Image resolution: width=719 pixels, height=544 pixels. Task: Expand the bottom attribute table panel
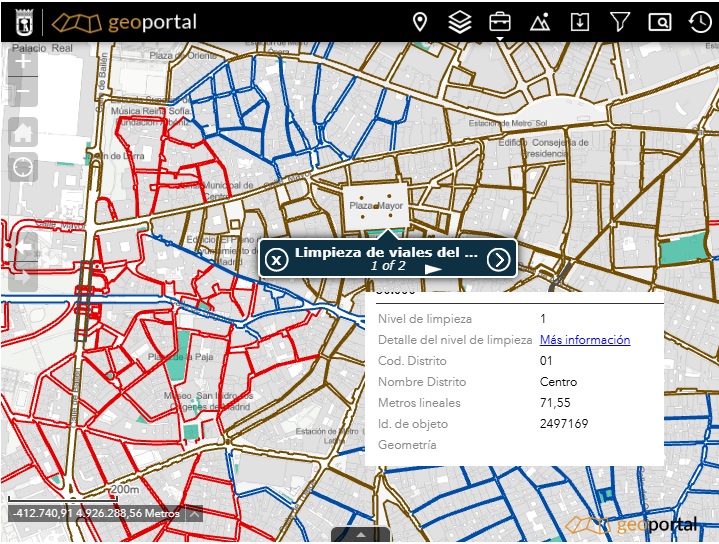pos(361,535)
